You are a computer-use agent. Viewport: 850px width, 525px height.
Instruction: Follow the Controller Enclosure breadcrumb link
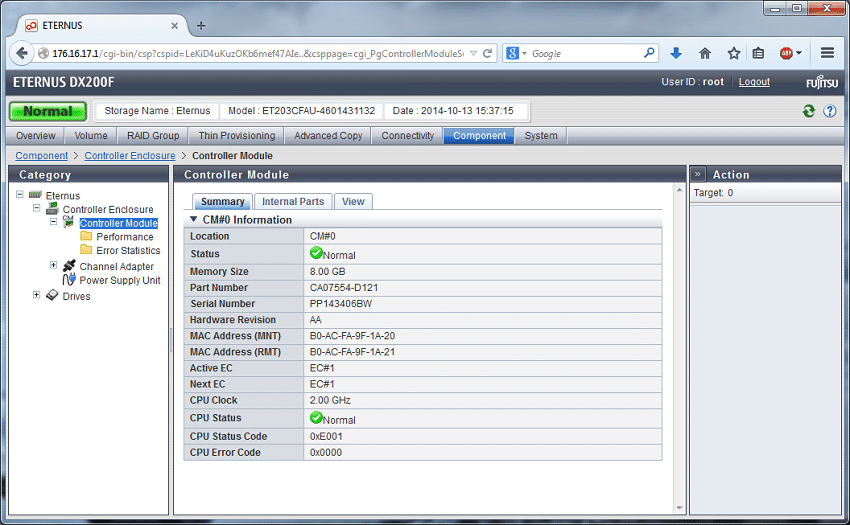pyautogui.click(x=130, y=156)
